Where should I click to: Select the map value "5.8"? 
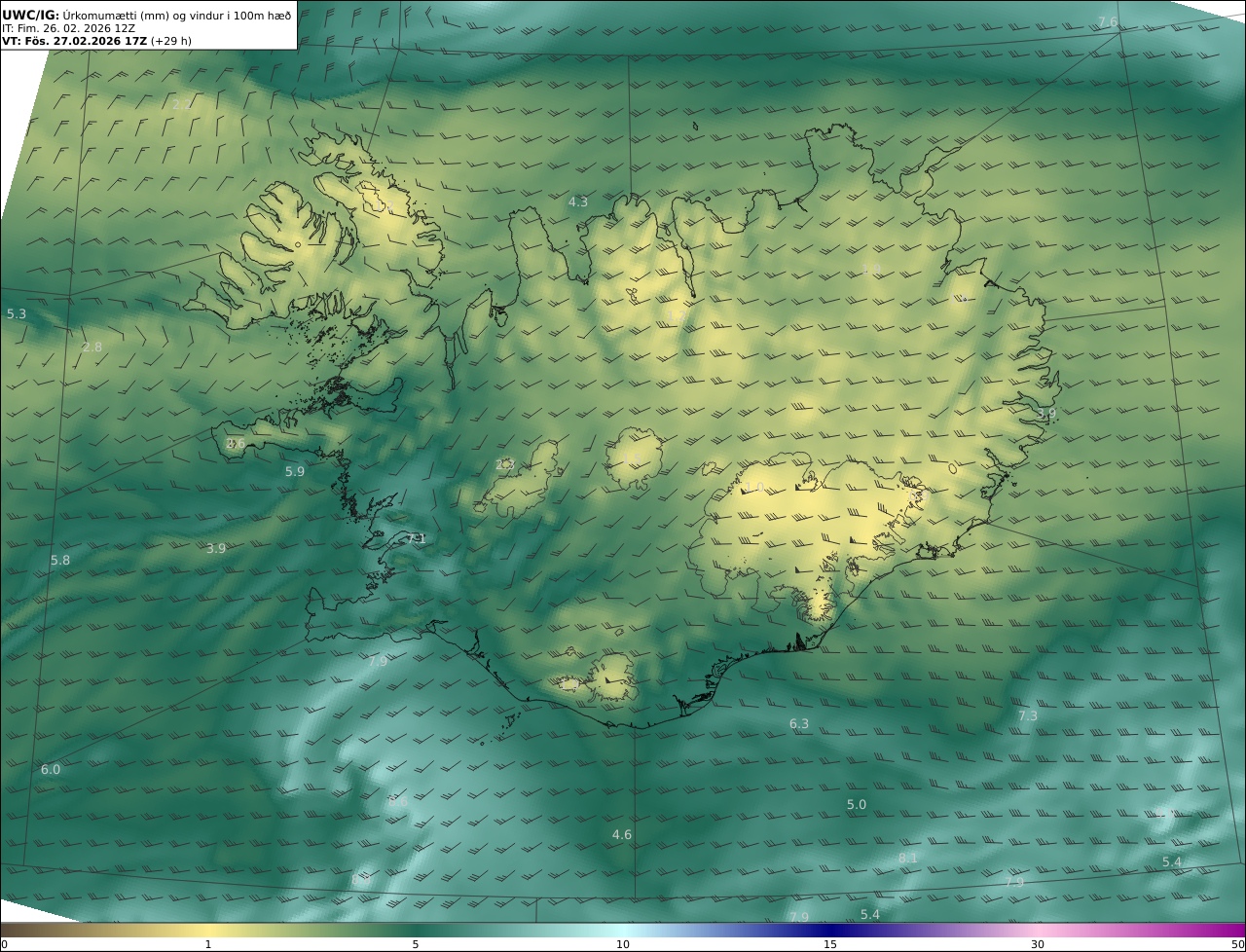click(60, 560)
